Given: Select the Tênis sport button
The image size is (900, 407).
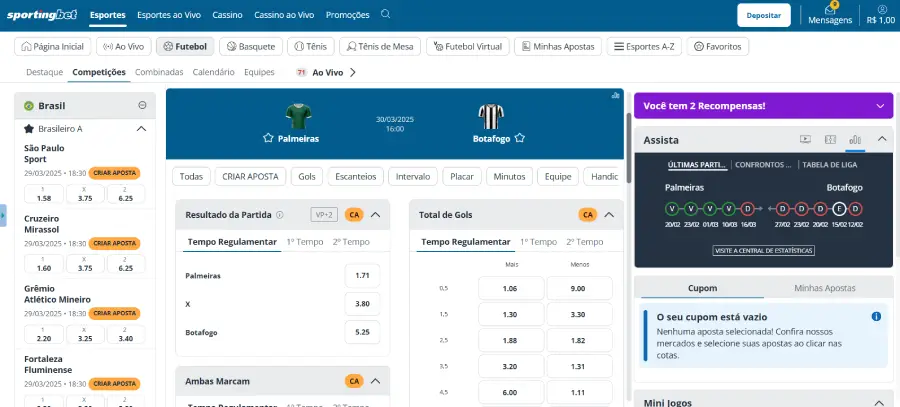Looking at the screenshot, I should (311, 46).
